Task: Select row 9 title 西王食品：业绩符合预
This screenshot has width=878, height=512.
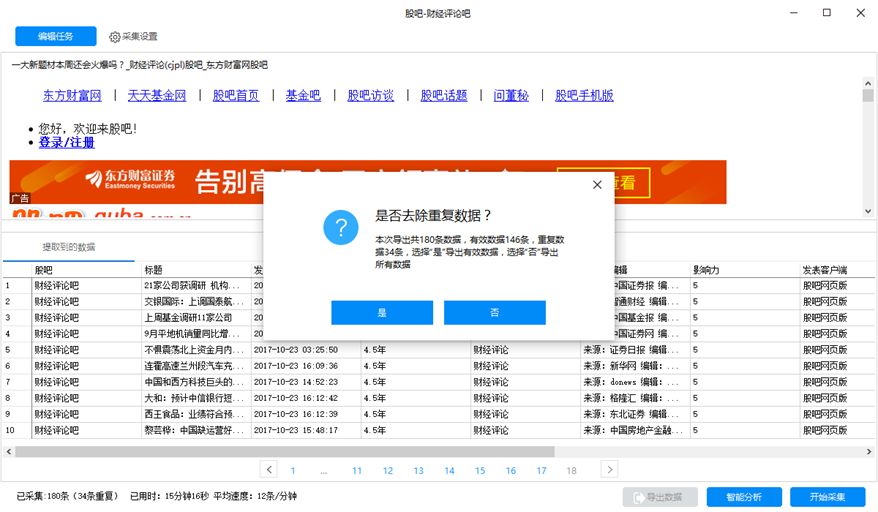Action: coord(194,415)
